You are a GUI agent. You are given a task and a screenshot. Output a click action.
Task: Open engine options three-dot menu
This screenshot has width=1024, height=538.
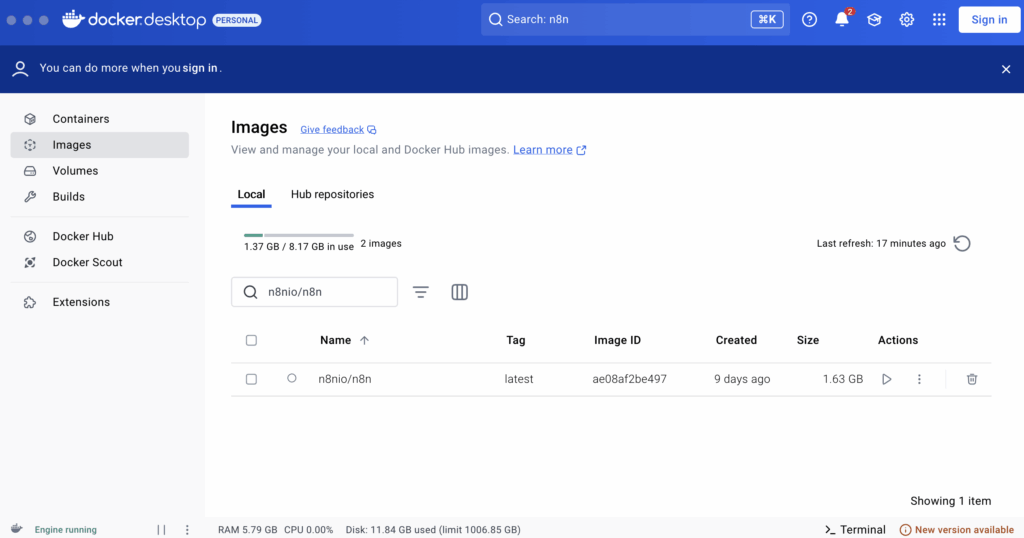click(x=187, y=530)
